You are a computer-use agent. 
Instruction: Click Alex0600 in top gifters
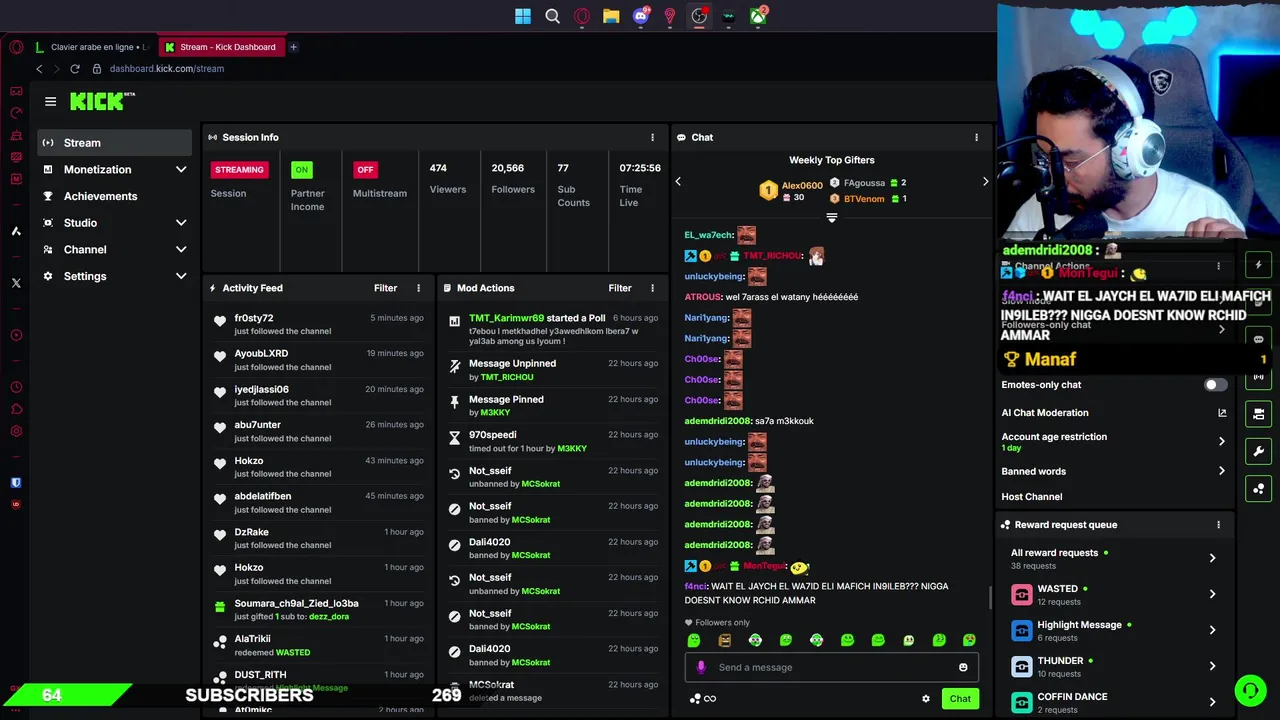pyautogui.click(x=802, y=185)
